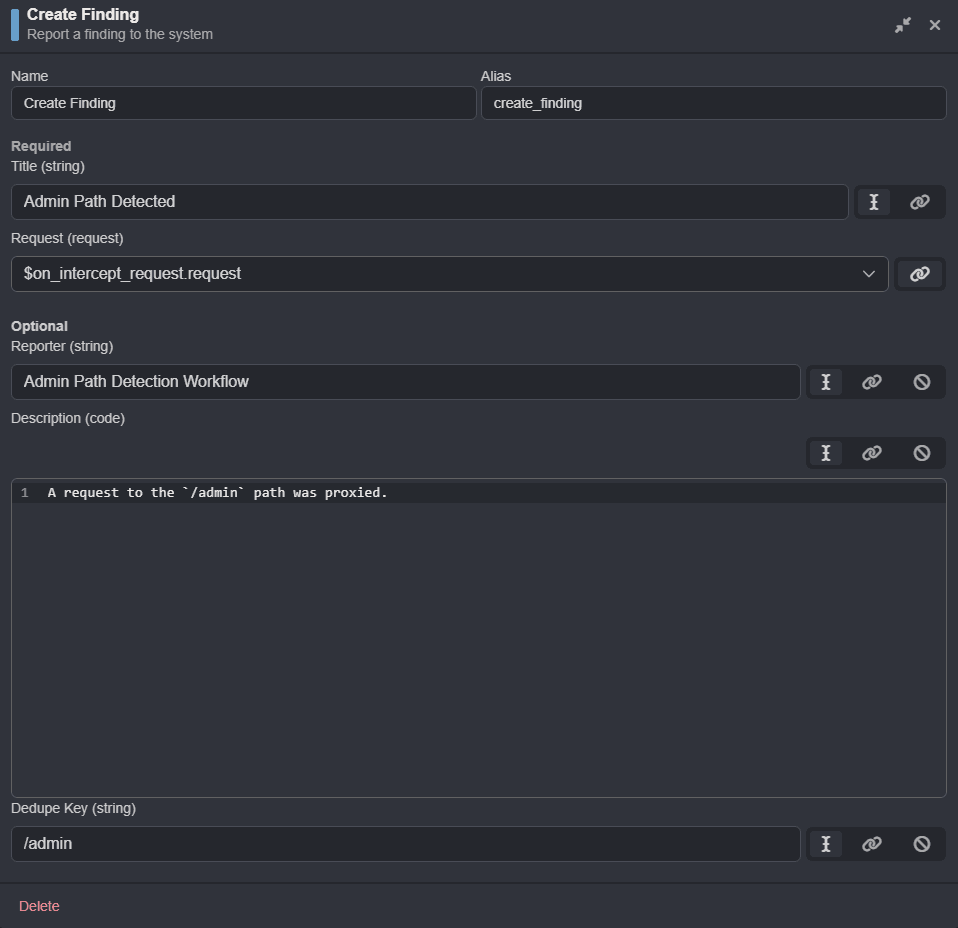Collapse the Create Finding dialog
The image size is (958, 928).
[x=903, y=24]
